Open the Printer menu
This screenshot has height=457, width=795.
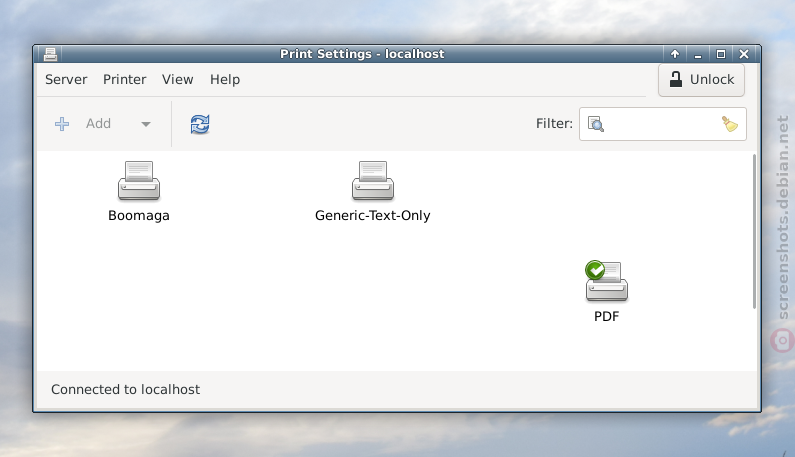pos(124,80)
